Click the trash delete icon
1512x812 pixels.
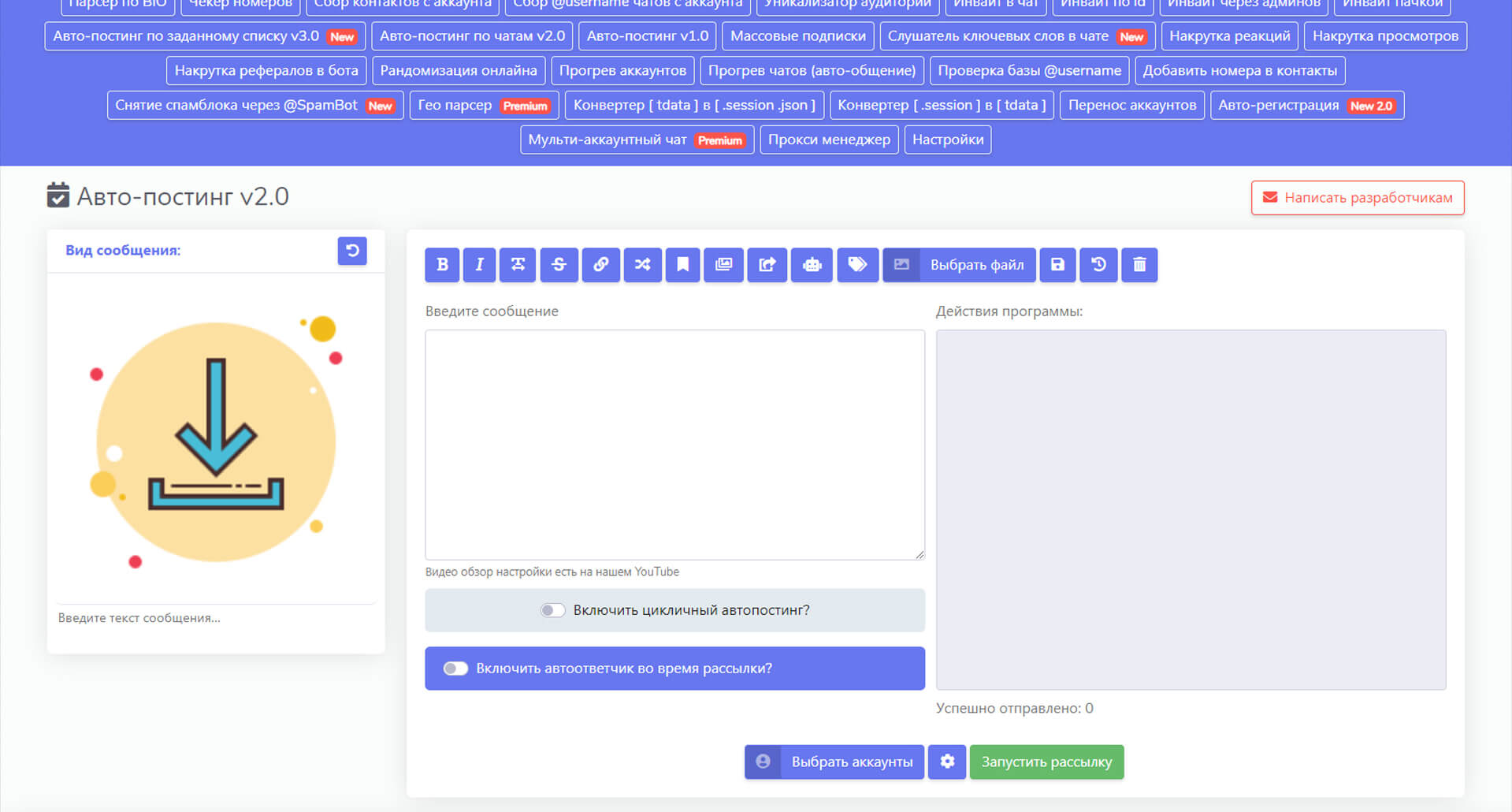pos(1139,265)
